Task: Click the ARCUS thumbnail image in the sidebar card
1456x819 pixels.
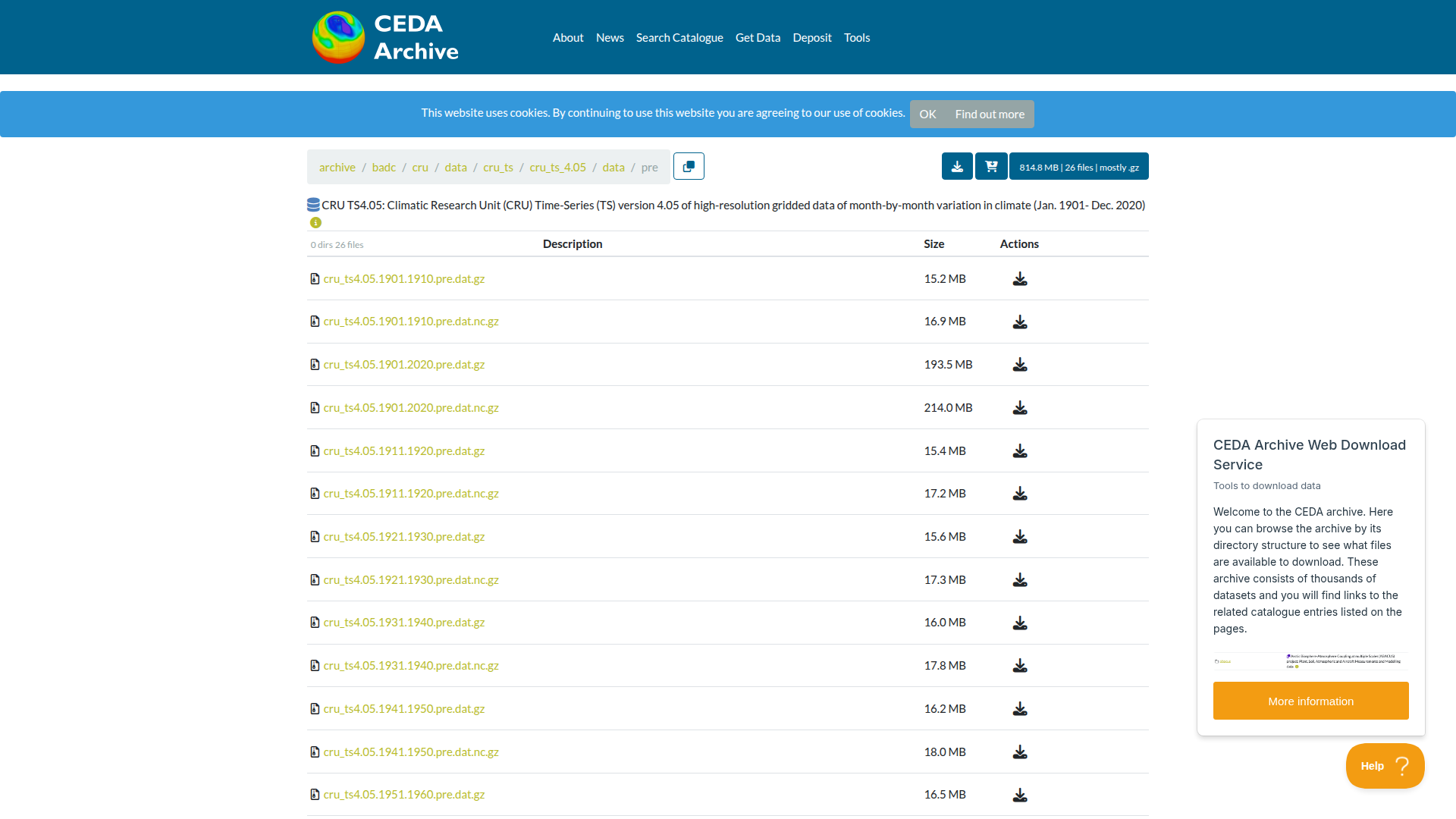Action: [1310, 661]
